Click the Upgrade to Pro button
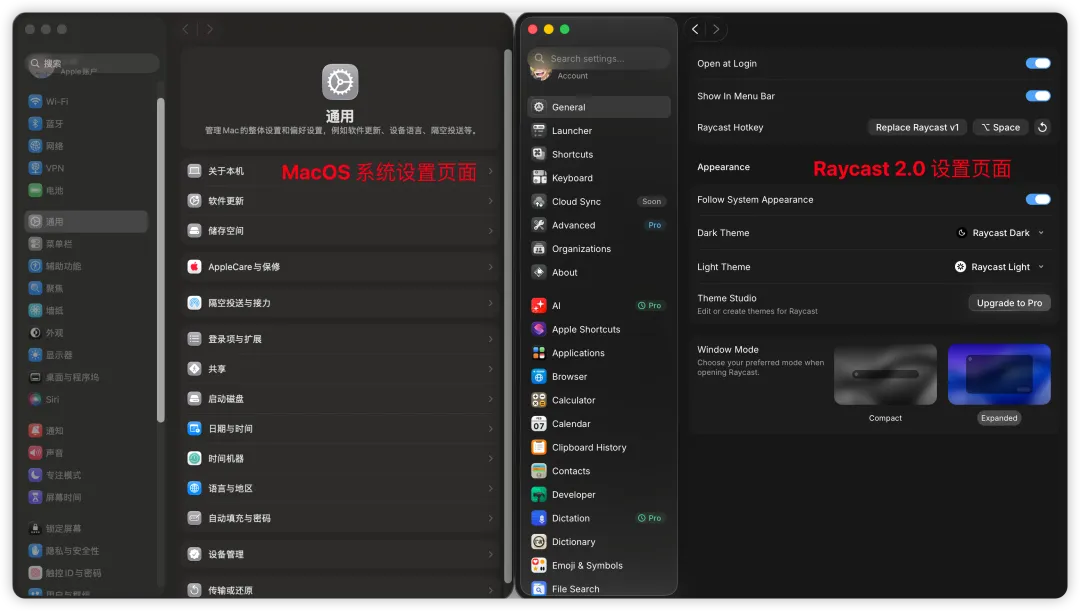This screenshot has width=1080, height=611. coord(1009,303)
